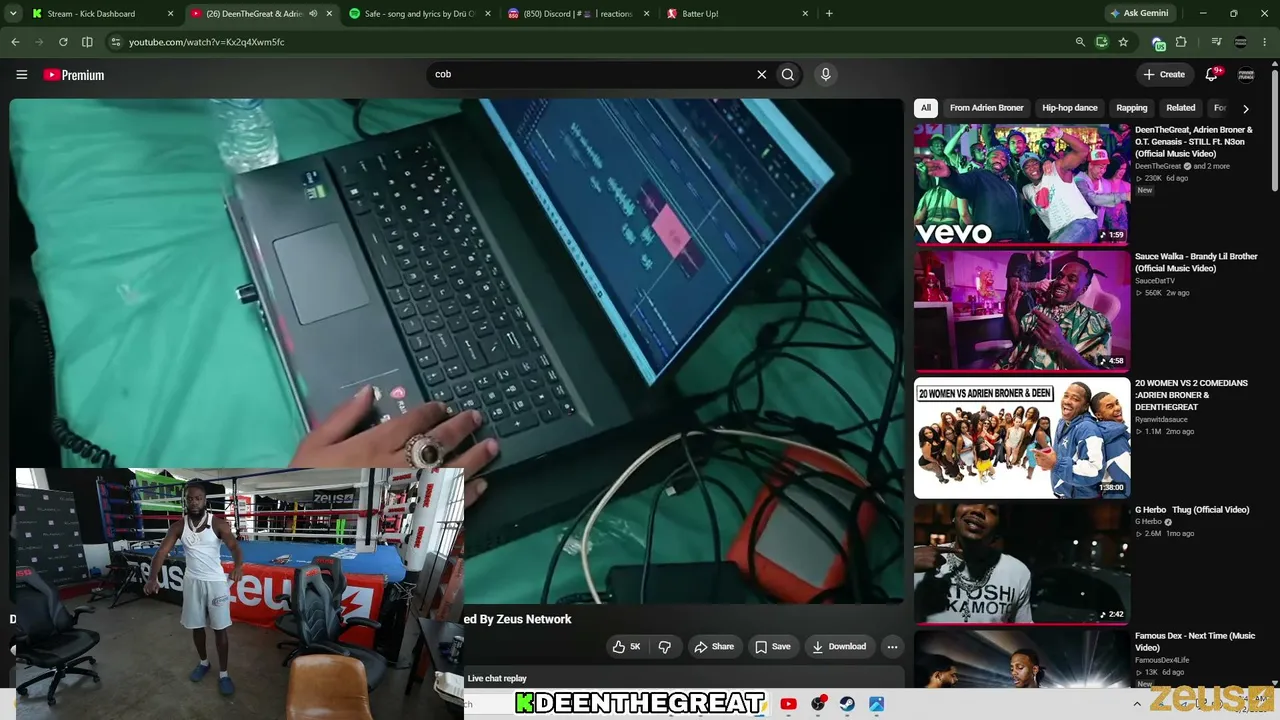Select the Rapping filter chip

click(x=1132, y=108)
